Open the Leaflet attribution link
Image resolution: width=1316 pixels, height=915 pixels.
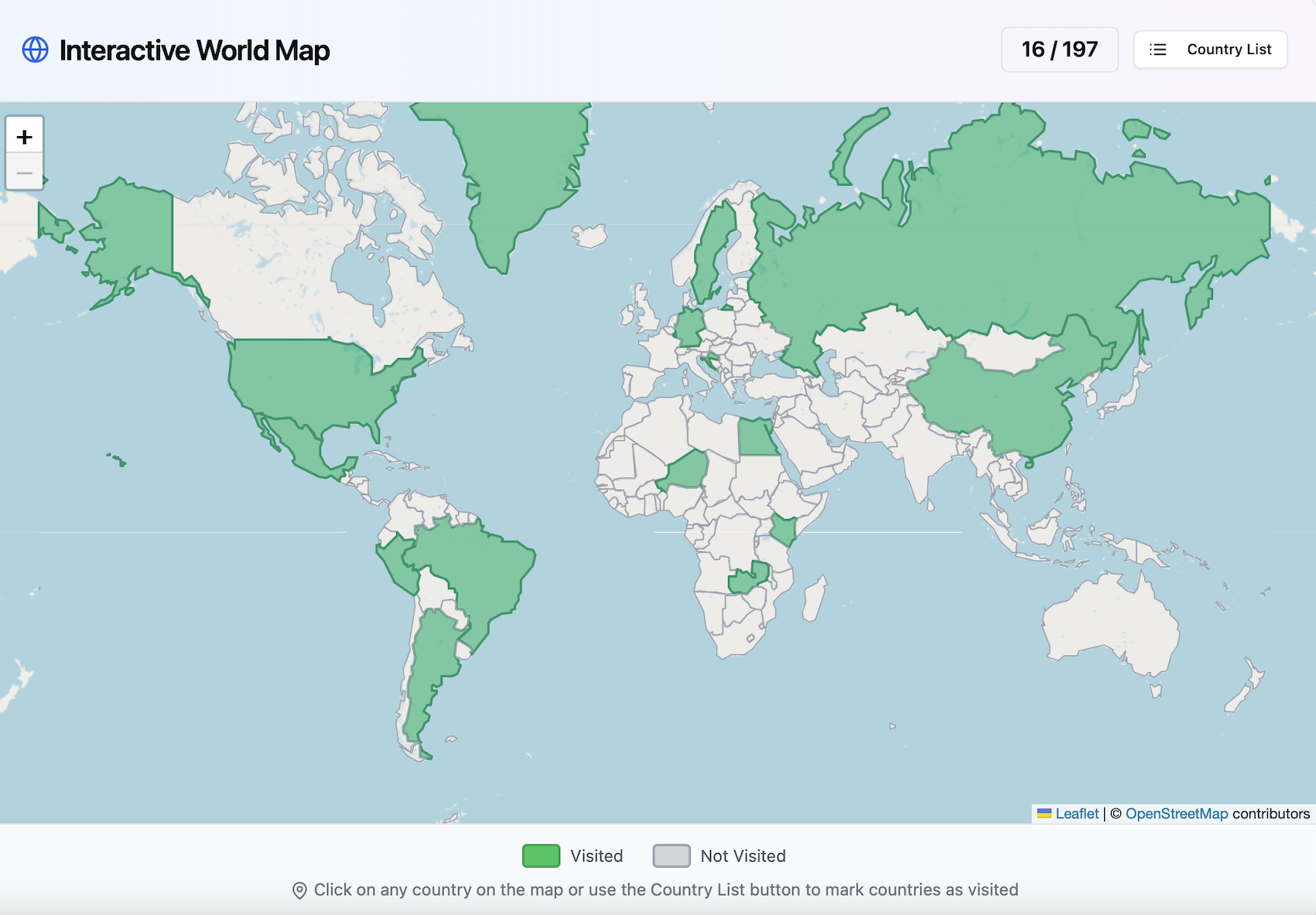point(1076,814)
